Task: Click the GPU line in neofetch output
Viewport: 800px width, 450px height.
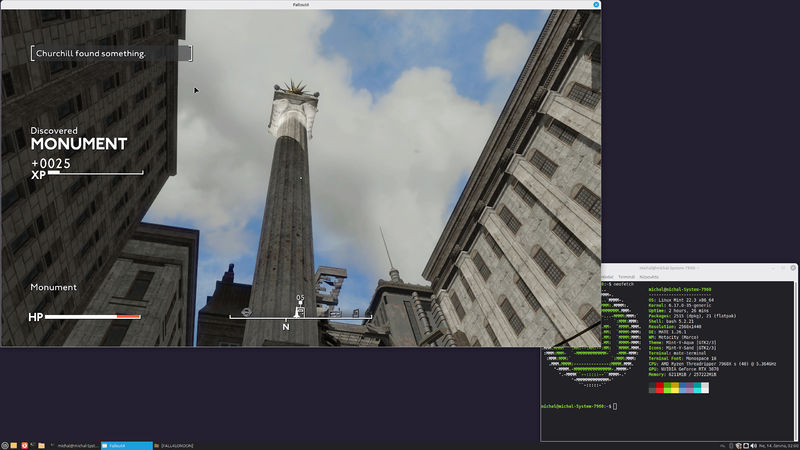Action: tap(684, 369)
